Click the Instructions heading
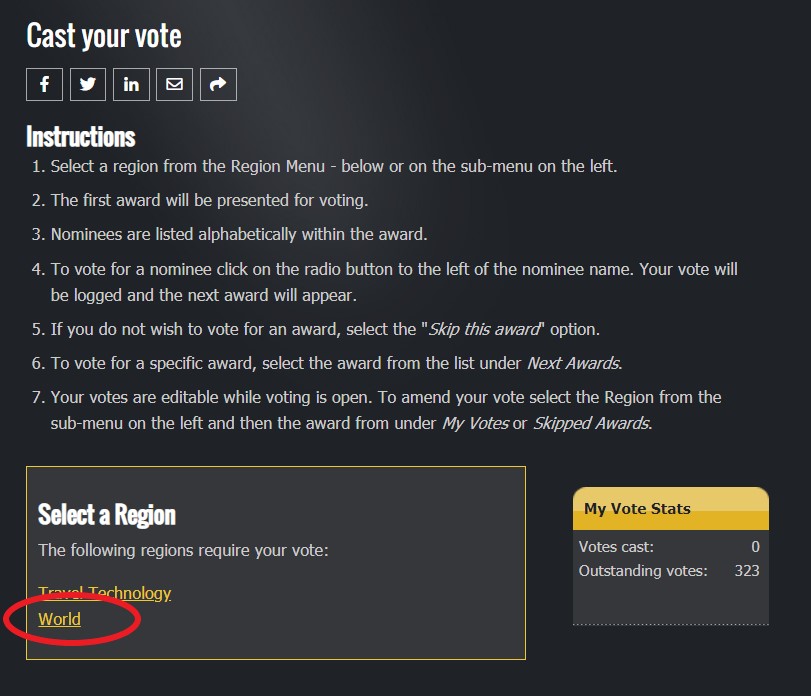 click(80, 136)
